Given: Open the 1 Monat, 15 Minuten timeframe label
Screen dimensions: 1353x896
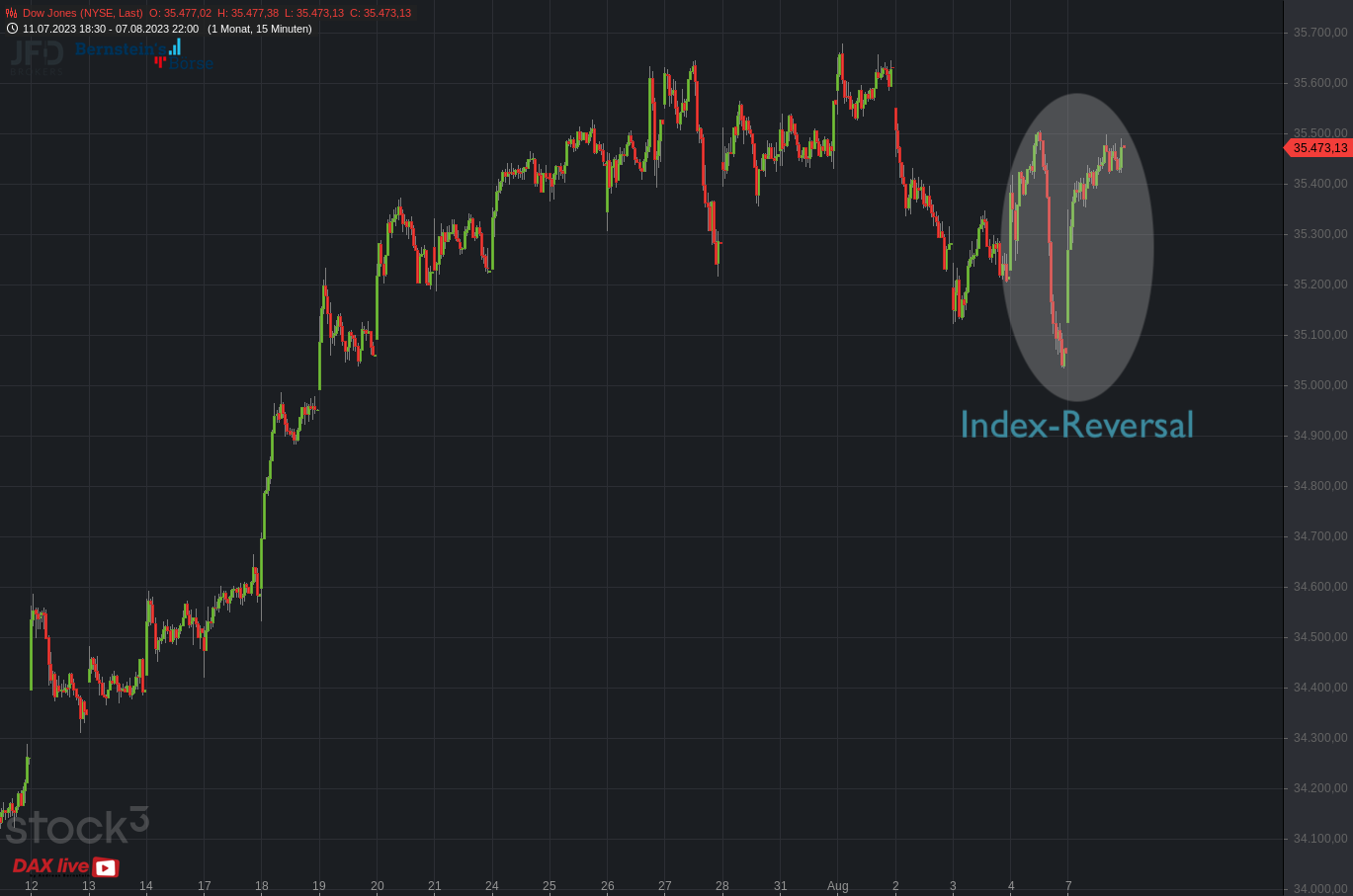Looking at the screenshot, I should 259,29.
